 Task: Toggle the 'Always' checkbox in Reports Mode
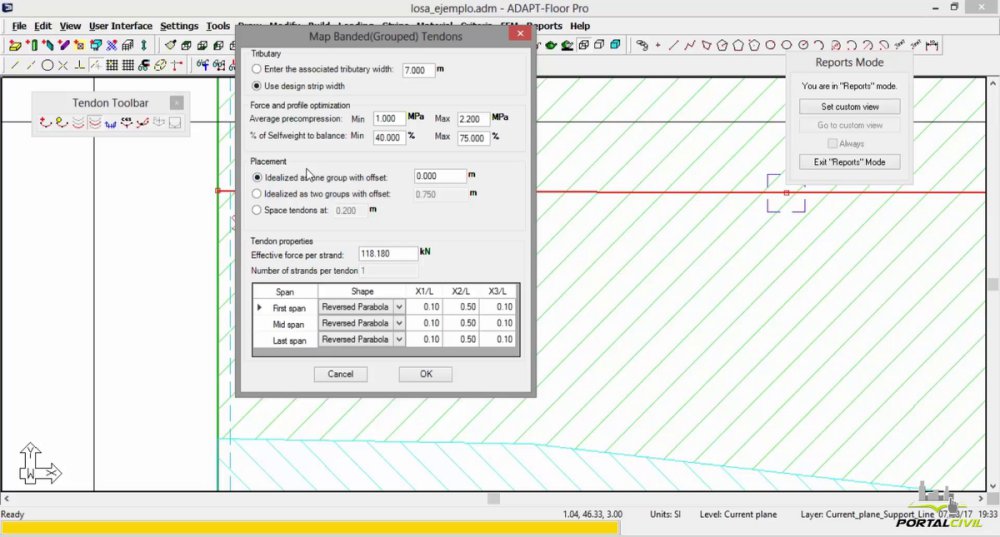(x=832, y=143)
